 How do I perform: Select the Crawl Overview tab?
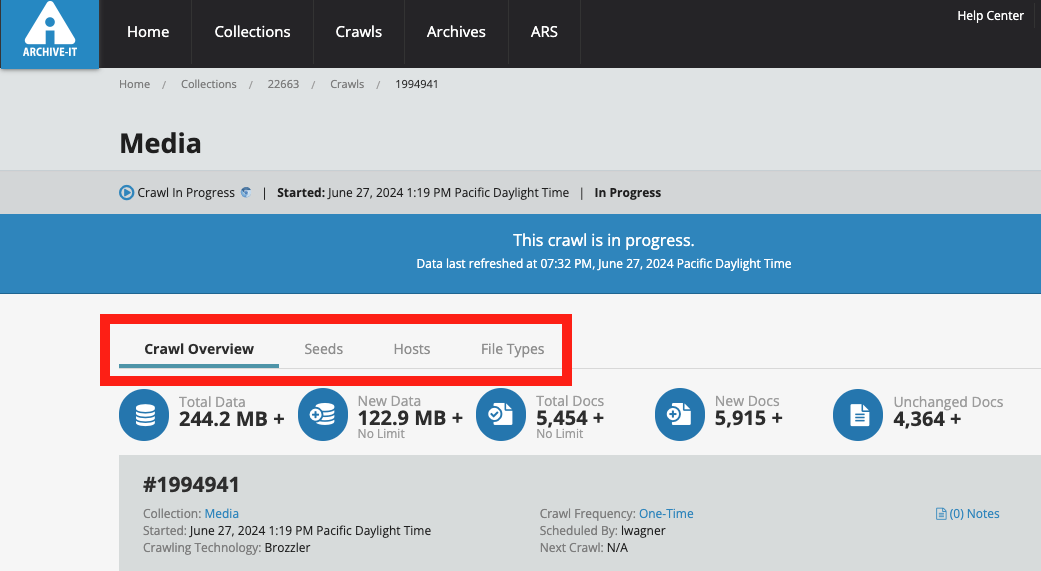199,349
